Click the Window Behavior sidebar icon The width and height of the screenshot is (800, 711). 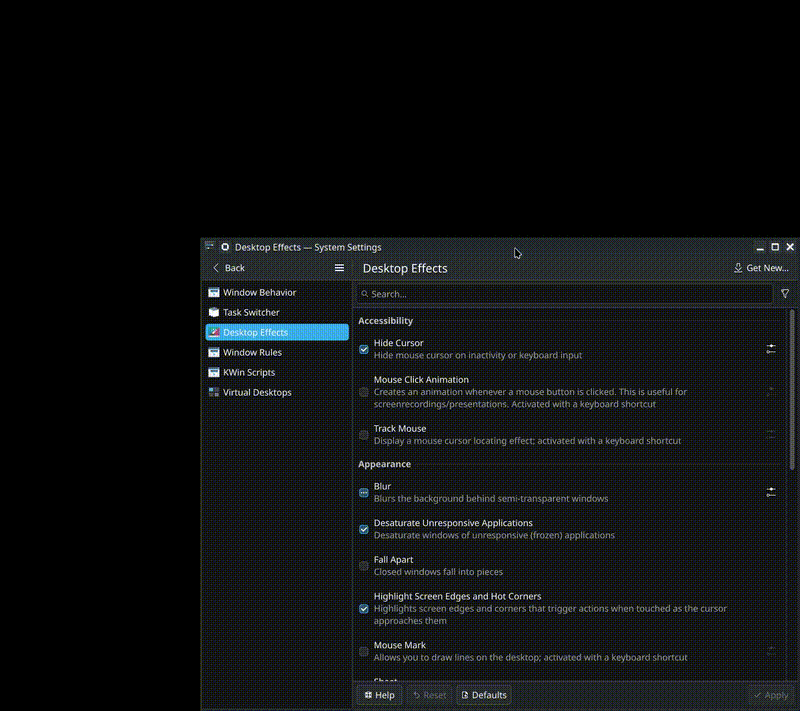click(x=214, y=292)
